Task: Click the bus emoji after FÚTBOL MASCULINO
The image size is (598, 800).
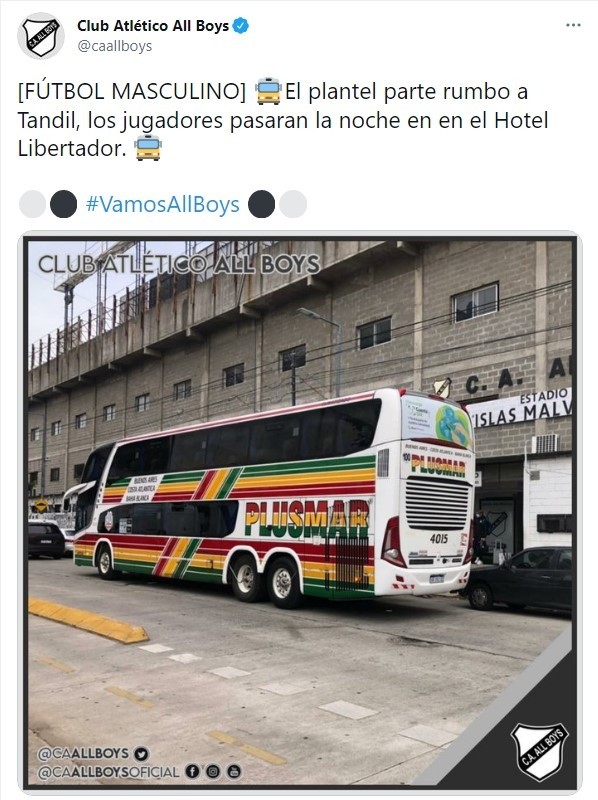Action: 268,91
